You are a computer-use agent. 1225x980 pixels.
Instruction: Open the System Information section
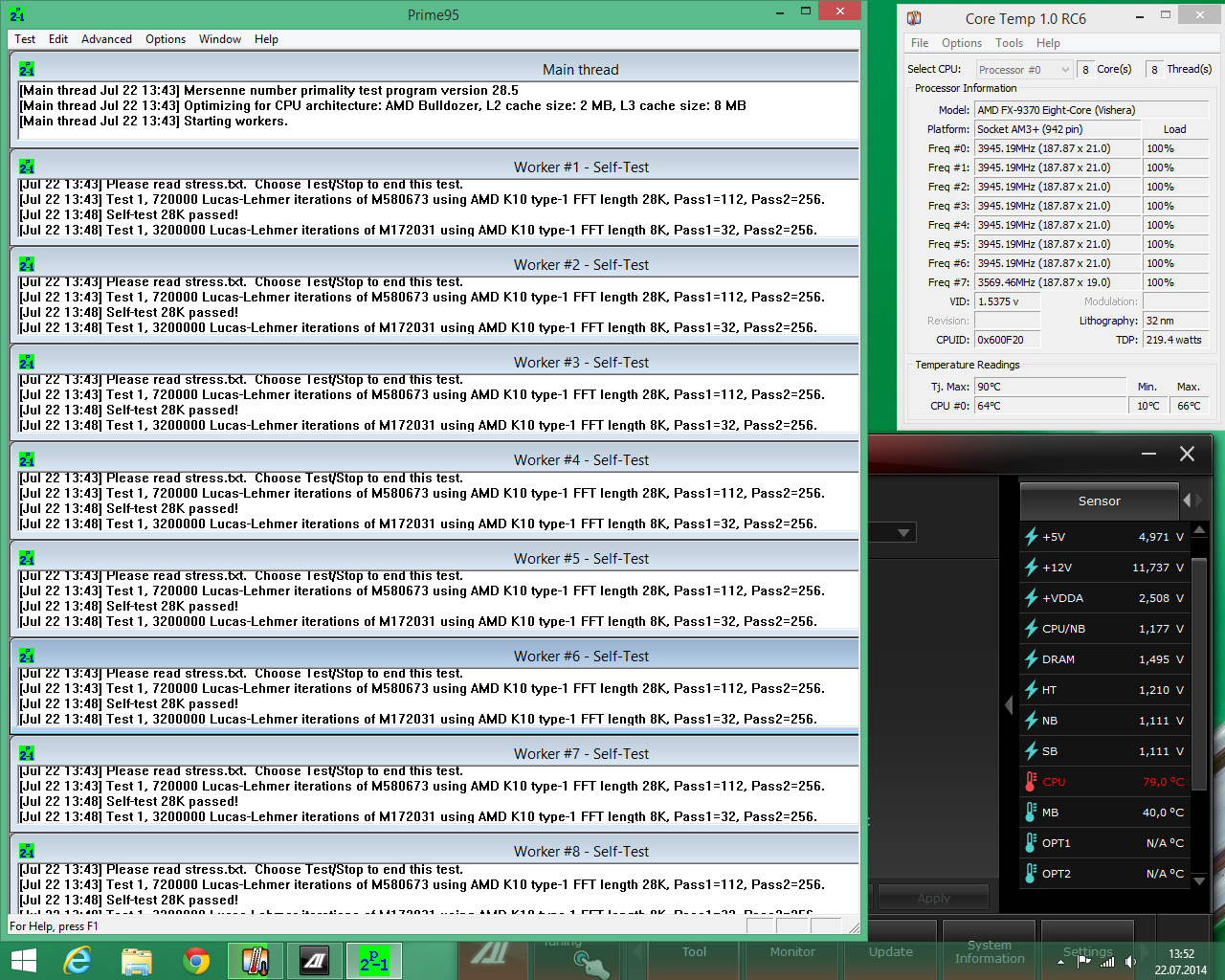click(990, 952)
